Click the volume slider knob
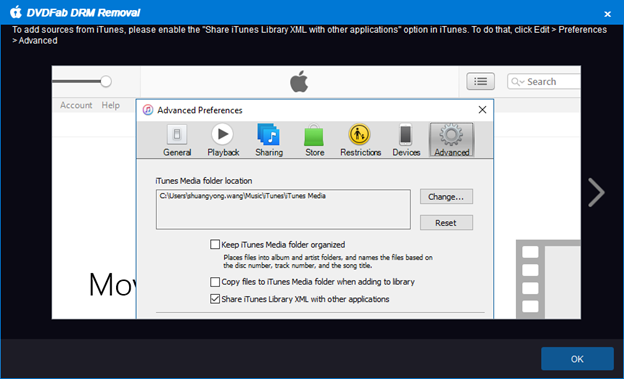Screen dimensions: 624x379 click(x=106, y=82)
